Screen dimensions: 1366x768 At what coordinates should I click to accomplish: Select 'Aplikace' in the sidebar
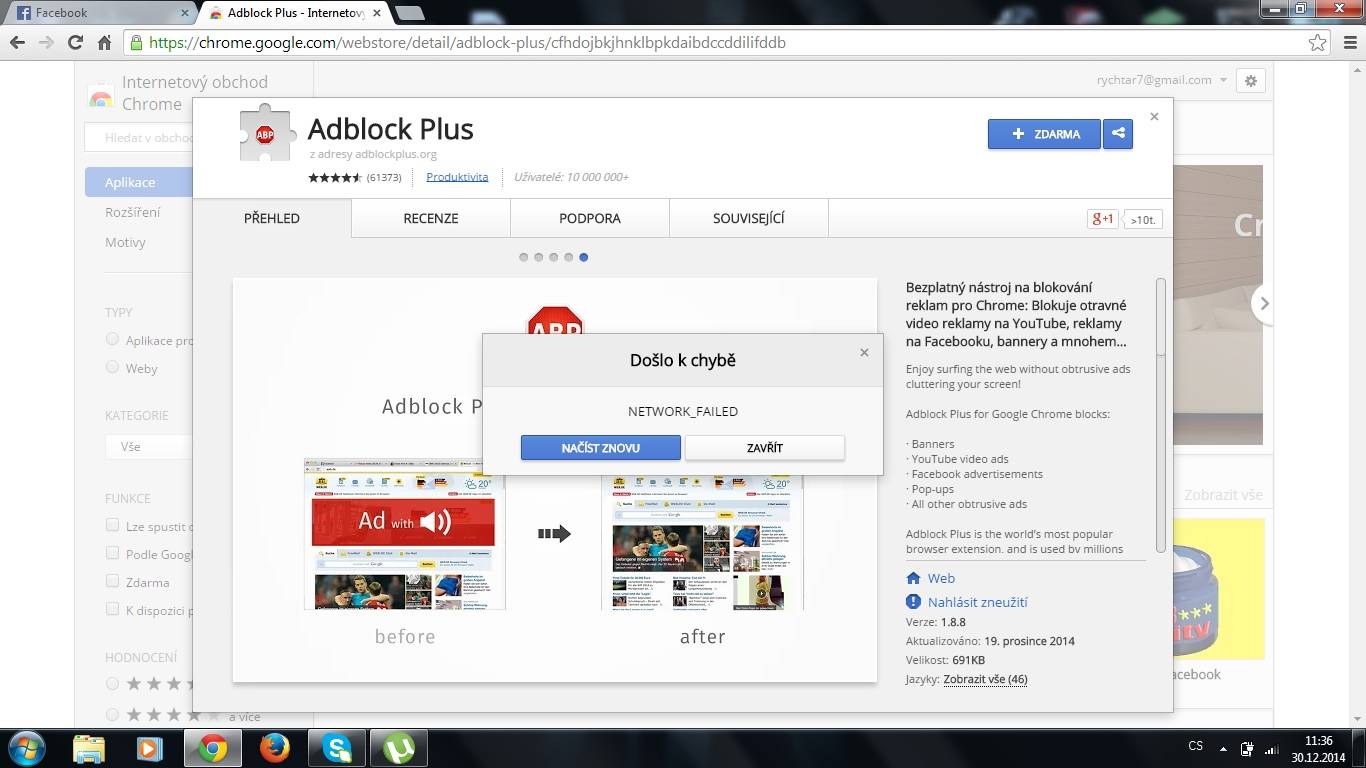click(139, 182)
